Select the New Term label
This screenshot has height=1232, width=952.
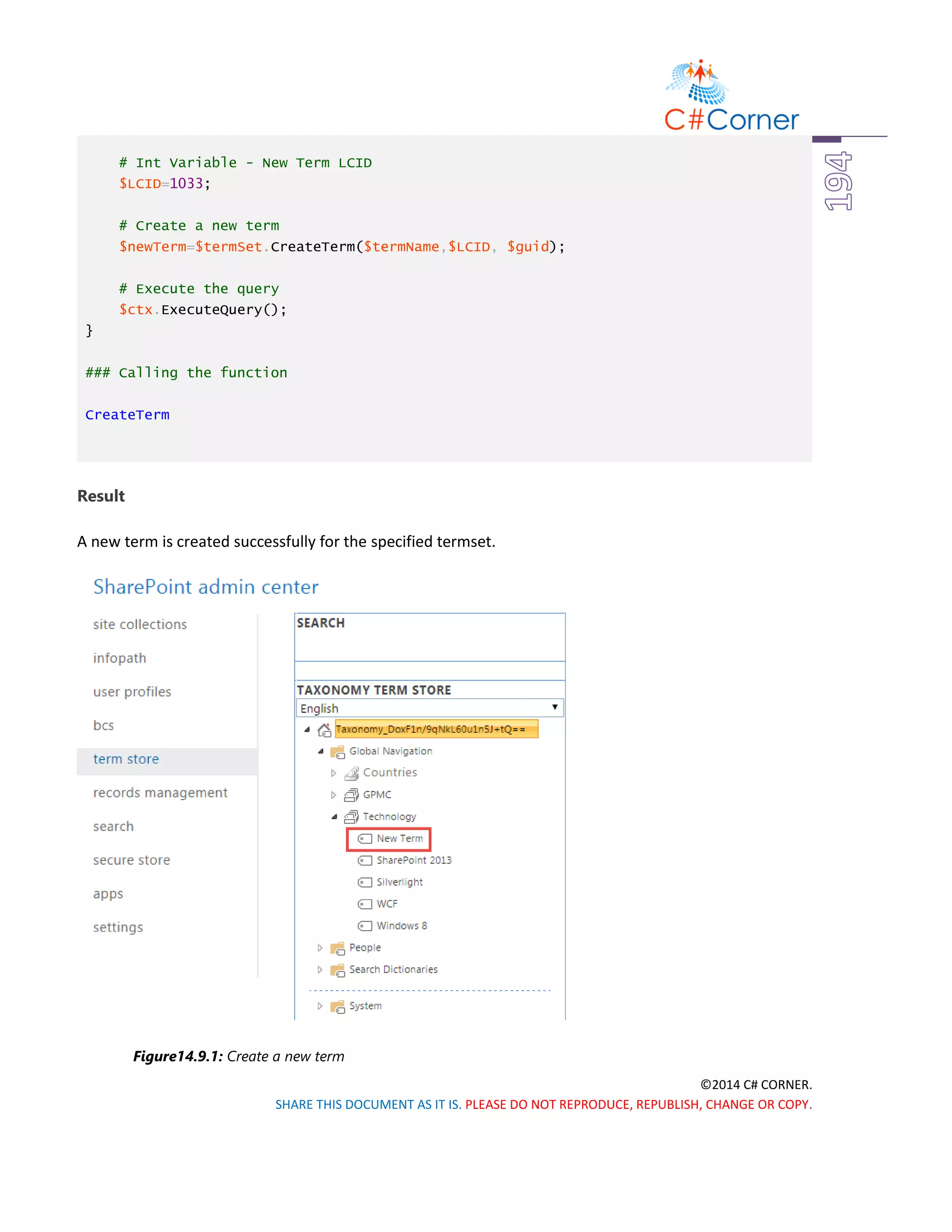[x=400, y=839]
